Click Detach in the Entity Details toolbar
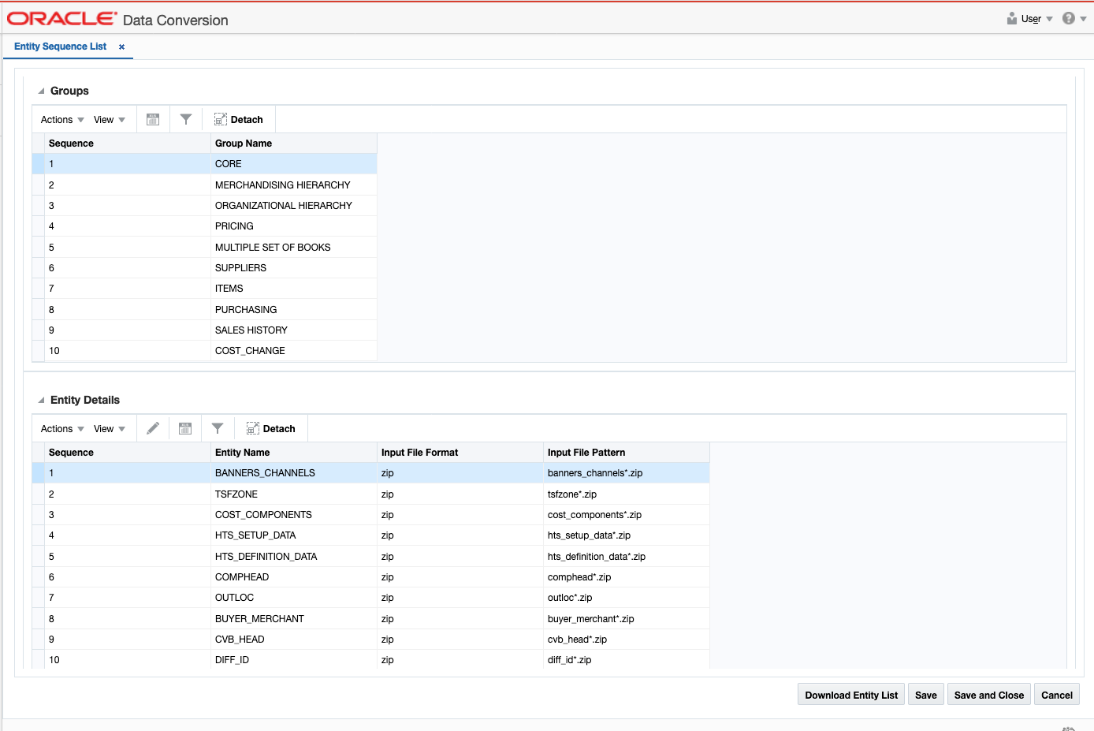1094x731 pixels. click(270, 428)
